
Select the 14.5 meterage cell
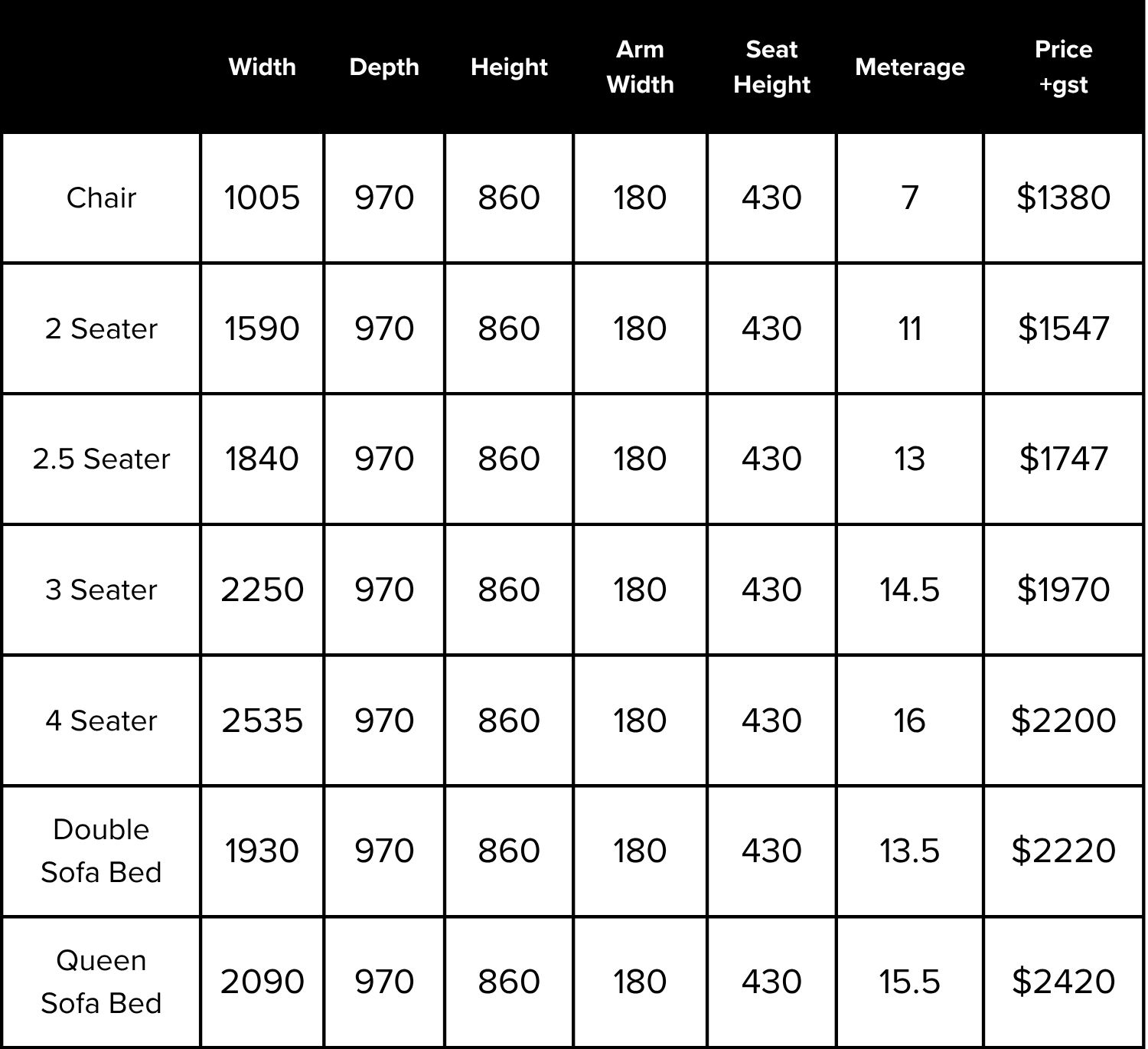pos(909,590)
